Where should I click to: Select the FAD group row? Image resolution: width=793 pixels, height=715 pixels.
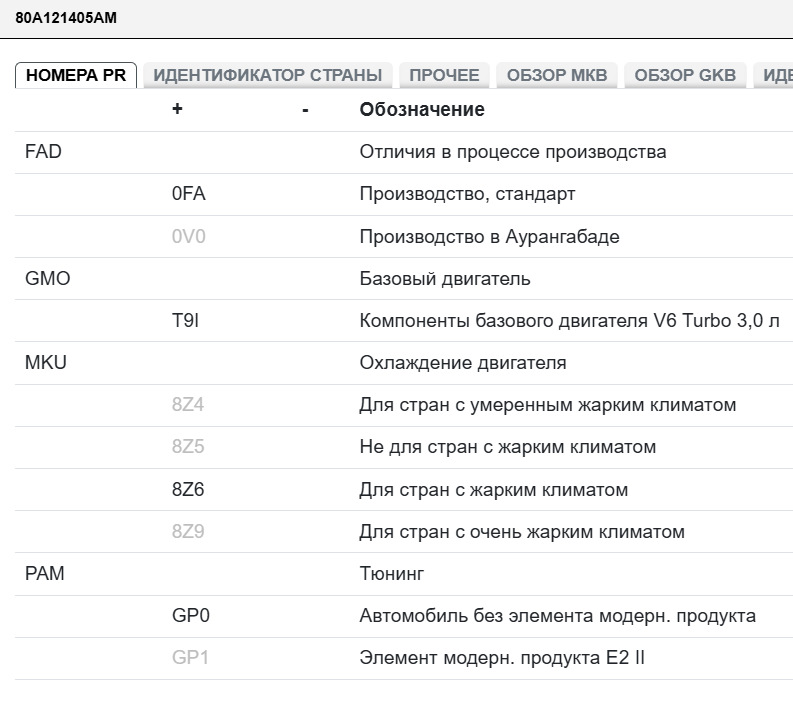tap(43, 152)
